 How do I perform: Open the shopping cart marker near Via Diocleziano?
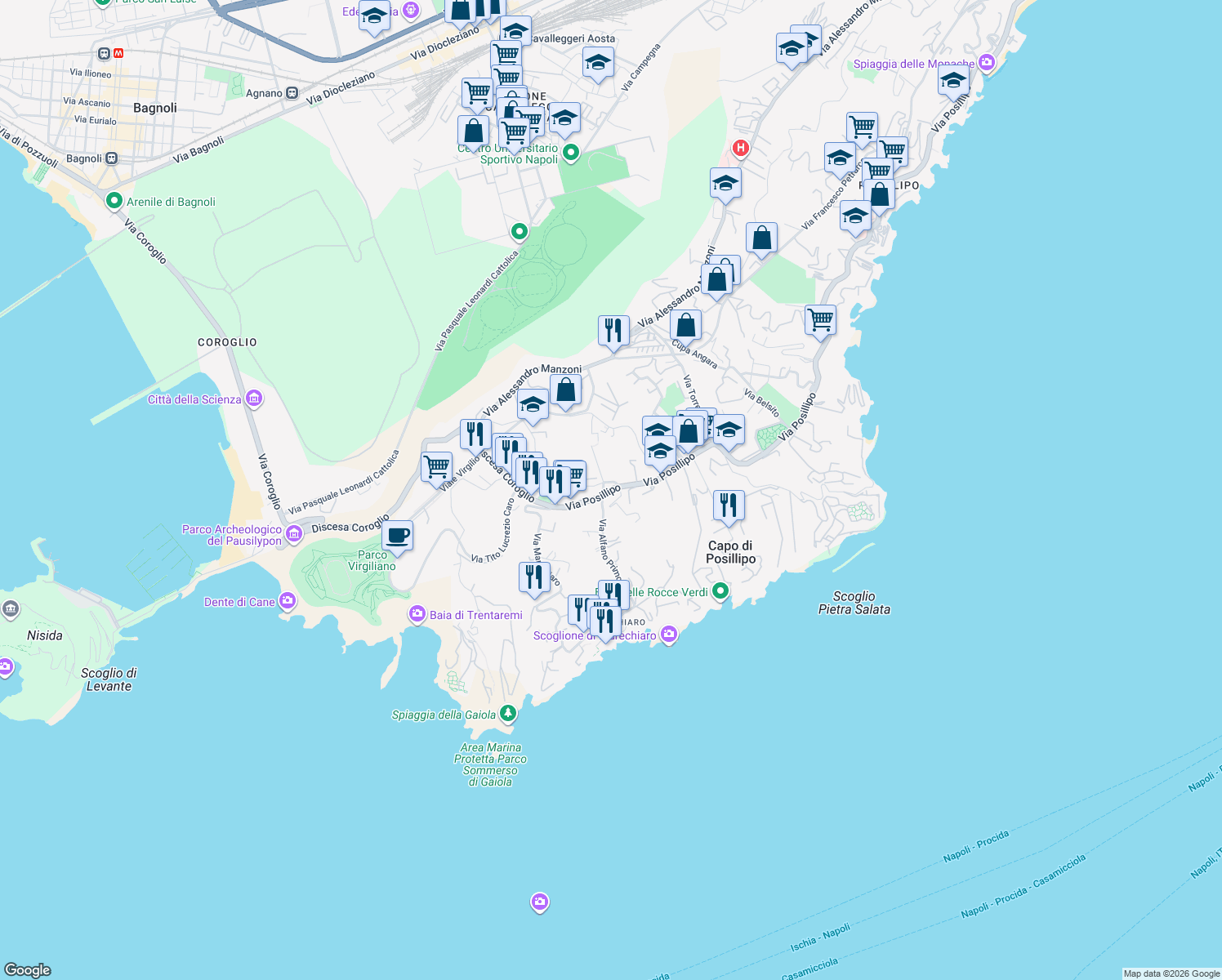tap(505, 56)
